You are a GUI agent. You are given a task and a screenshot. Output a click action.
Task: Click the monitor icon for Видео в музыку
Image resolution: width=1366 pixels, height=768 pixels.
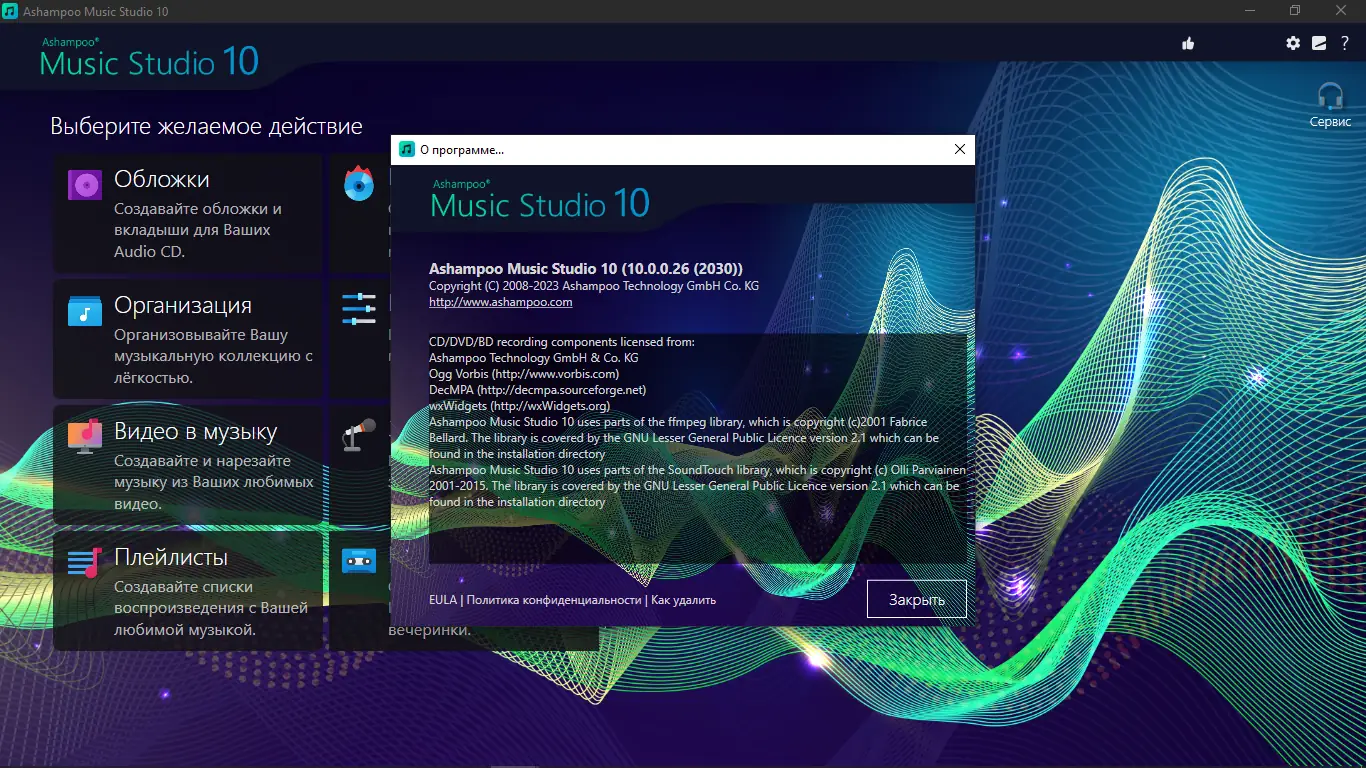(85, 436)
